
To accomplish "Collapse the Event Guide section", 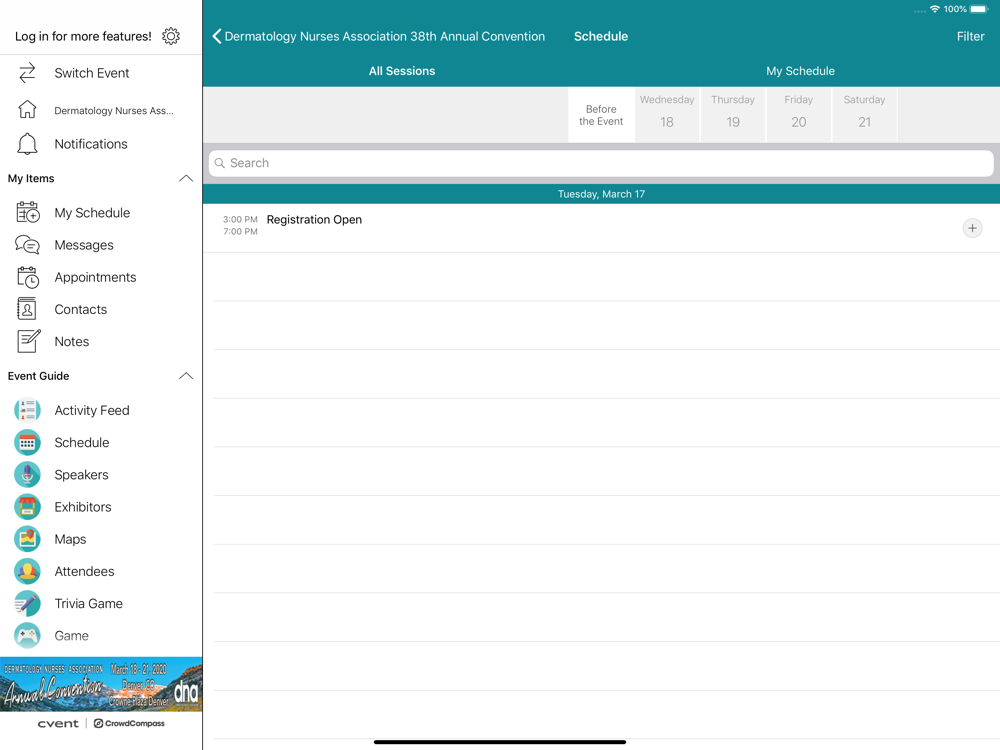I will click(186, 376).
